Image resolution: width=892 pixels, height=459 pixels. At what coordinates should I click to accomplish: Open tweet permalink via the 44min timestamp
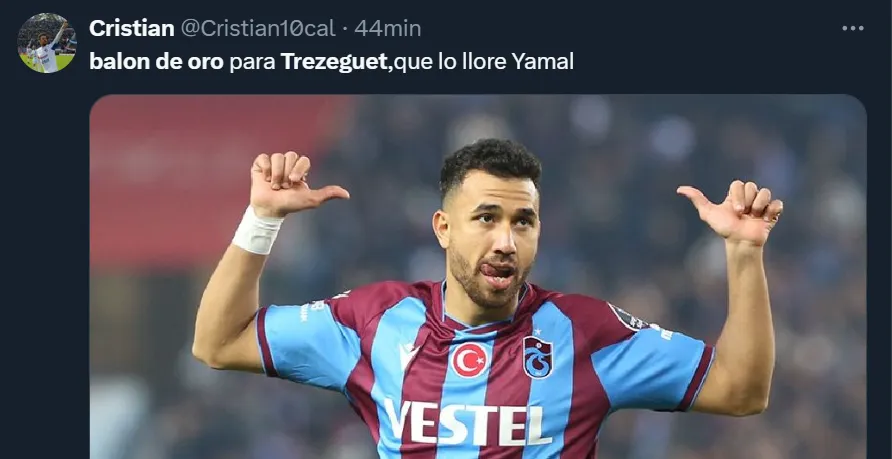point(387,28)
